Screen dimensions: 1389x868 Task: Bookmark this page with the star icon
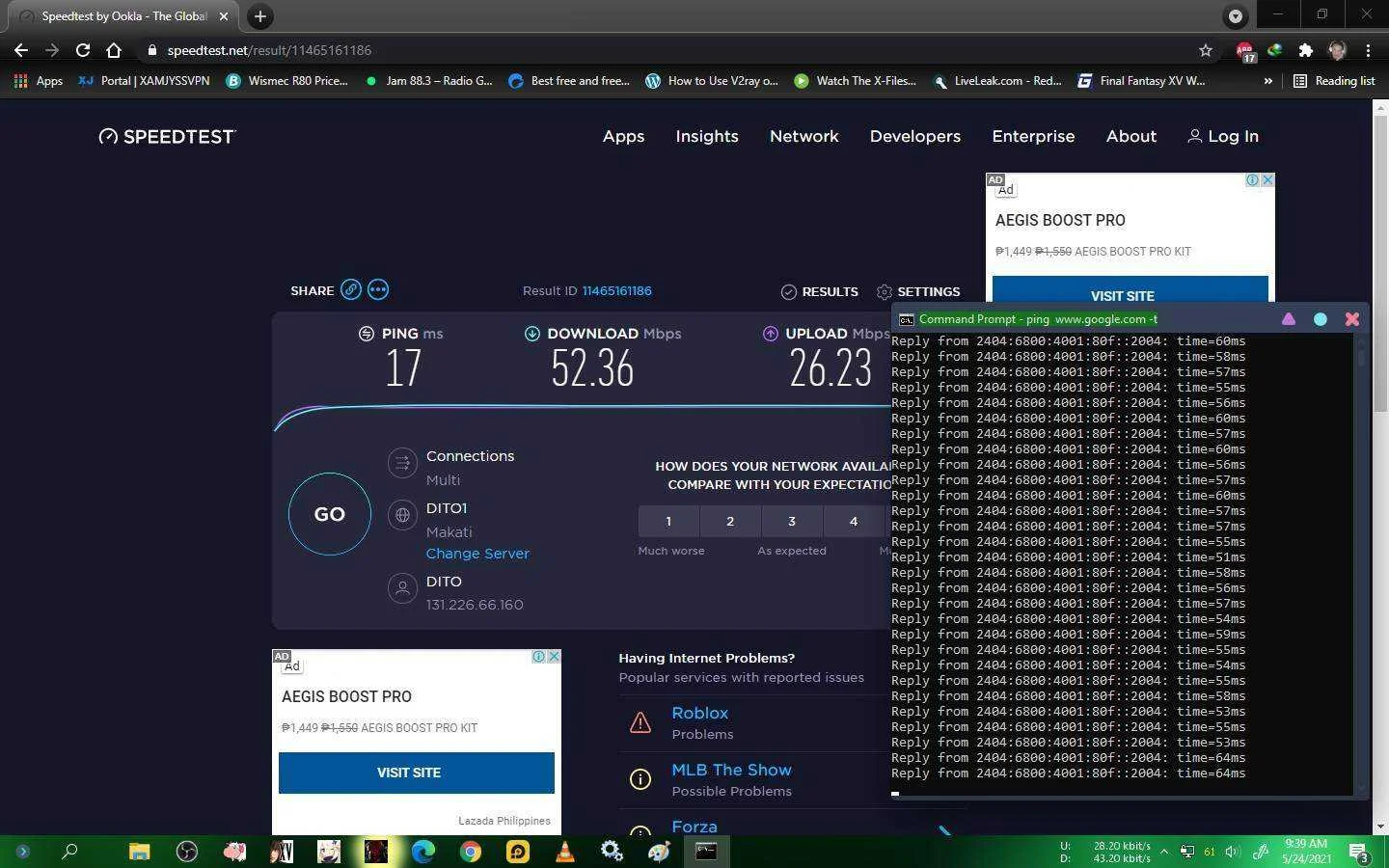1206,50
